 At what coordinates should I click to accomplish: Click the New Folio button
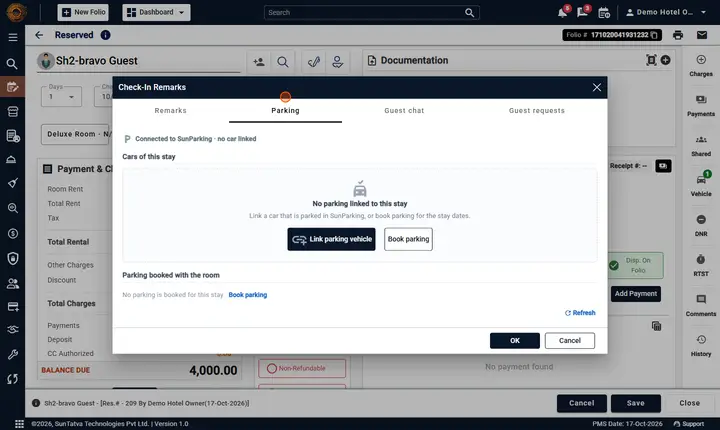[x=83, y=12]
